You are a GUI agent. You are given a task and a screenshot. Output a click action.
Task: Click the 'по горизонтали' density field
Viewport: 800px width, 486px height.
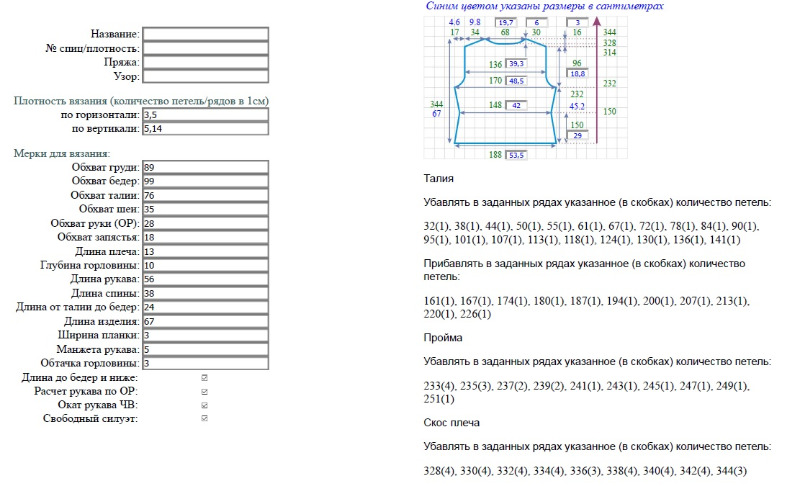pos(205,115)
